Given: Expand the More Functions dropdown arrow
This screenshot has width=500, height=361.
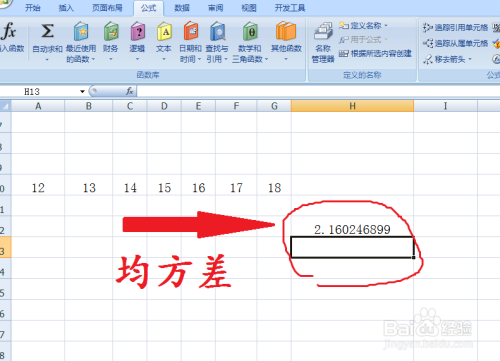Looking at the screenshot, I should (286, 60).
